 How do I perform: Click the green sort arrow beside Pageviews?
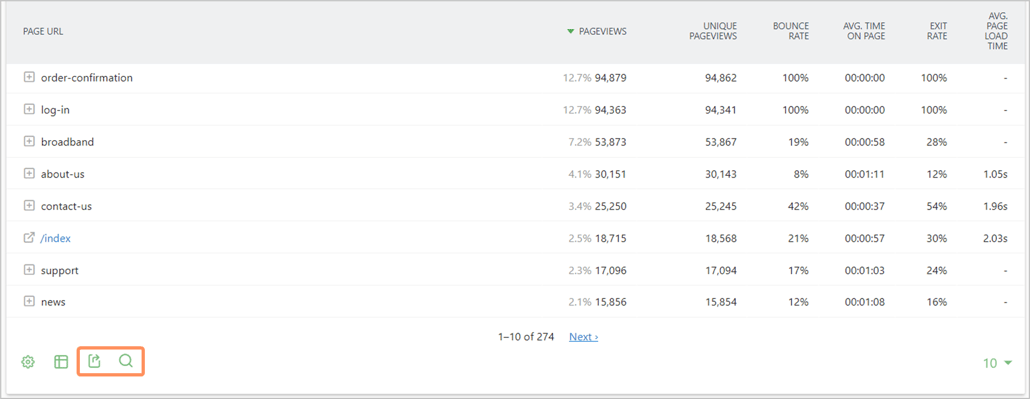click(x=571, y=32)
